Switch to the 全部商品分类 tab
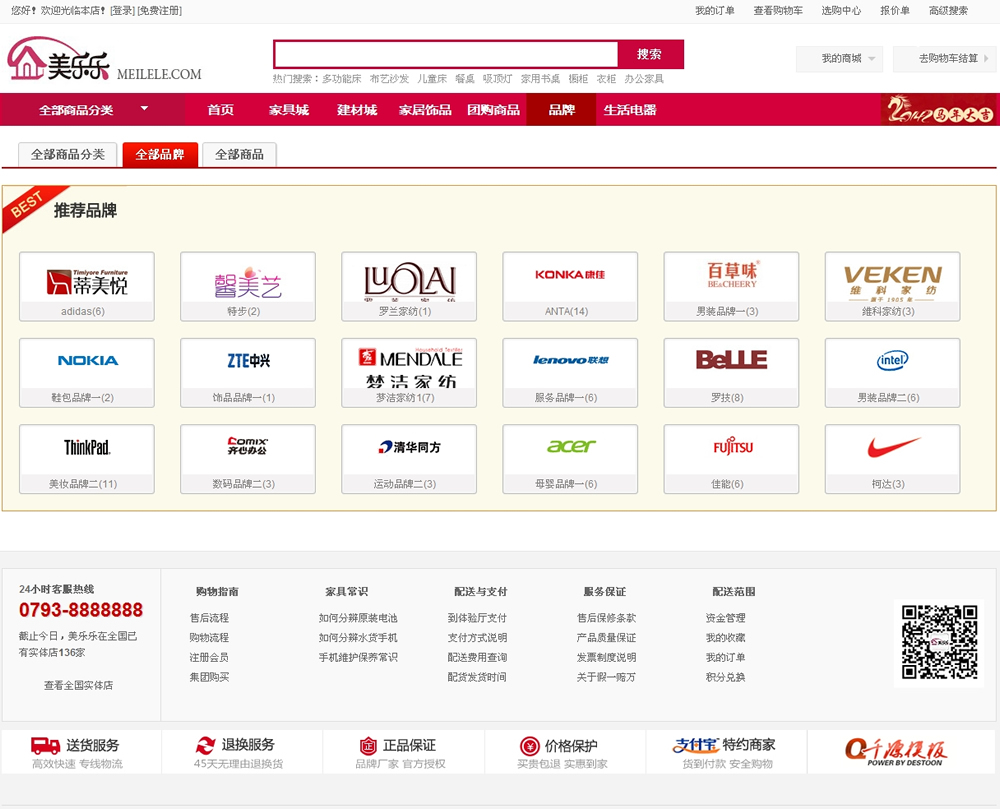This screenshot has width=1000, height=809. 67,155
